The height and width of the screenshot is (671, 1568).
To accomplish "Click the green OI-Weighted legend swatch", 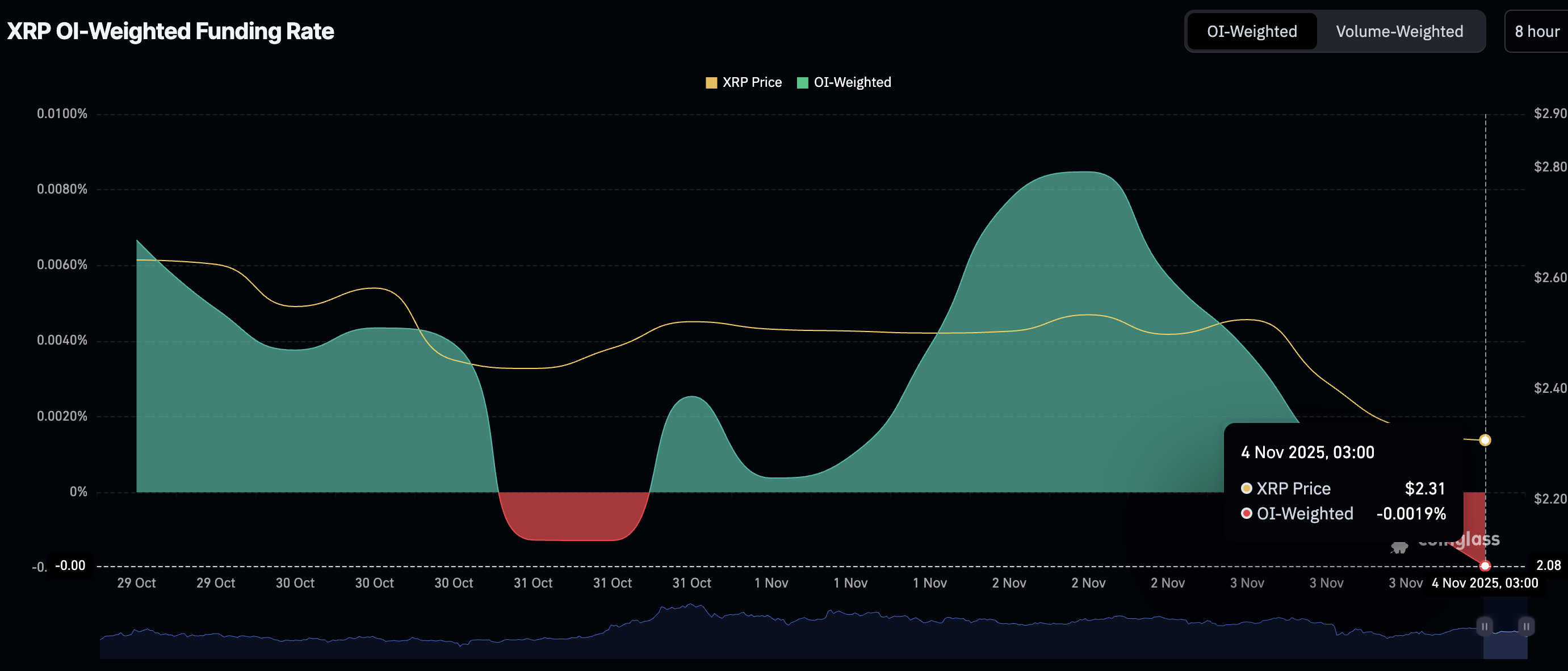I will [802, 82].
